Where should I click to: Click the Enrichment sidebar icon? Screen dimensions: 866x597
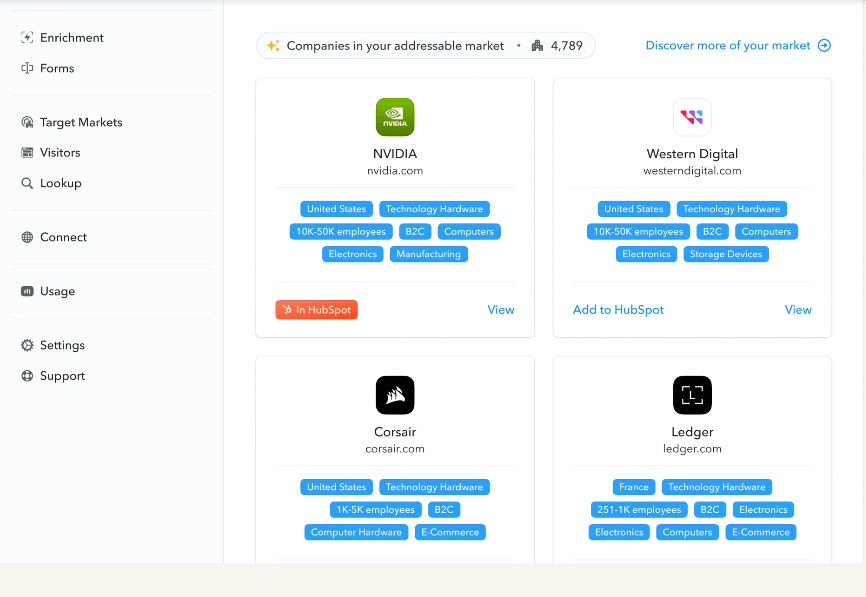click(x=27, y=38)
